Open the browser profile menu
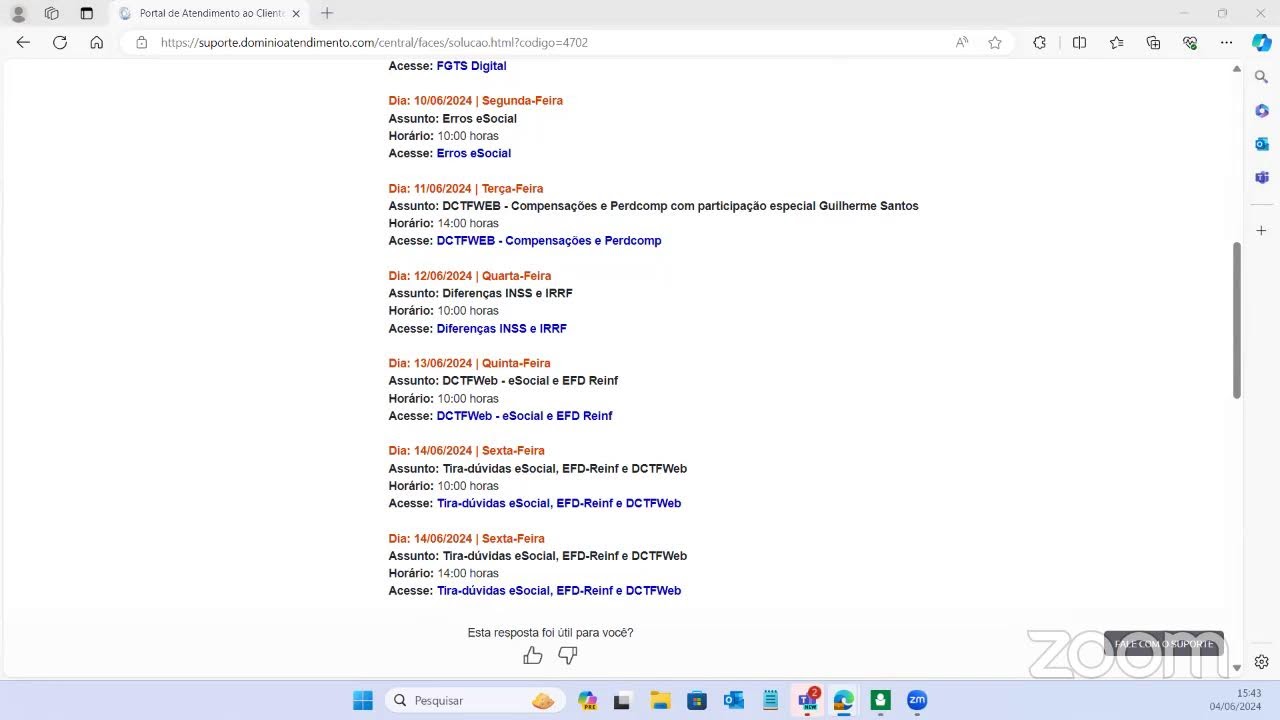 pos(18,13)
